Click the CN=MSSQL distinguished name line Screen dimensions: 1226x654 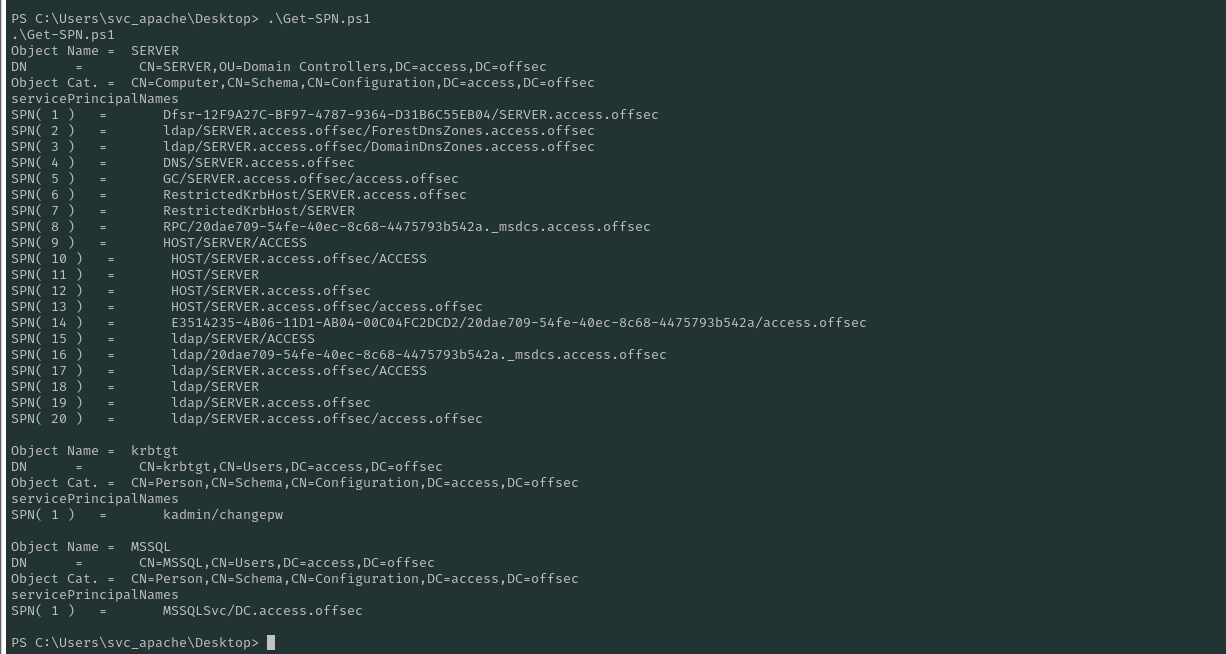point(286,563)
